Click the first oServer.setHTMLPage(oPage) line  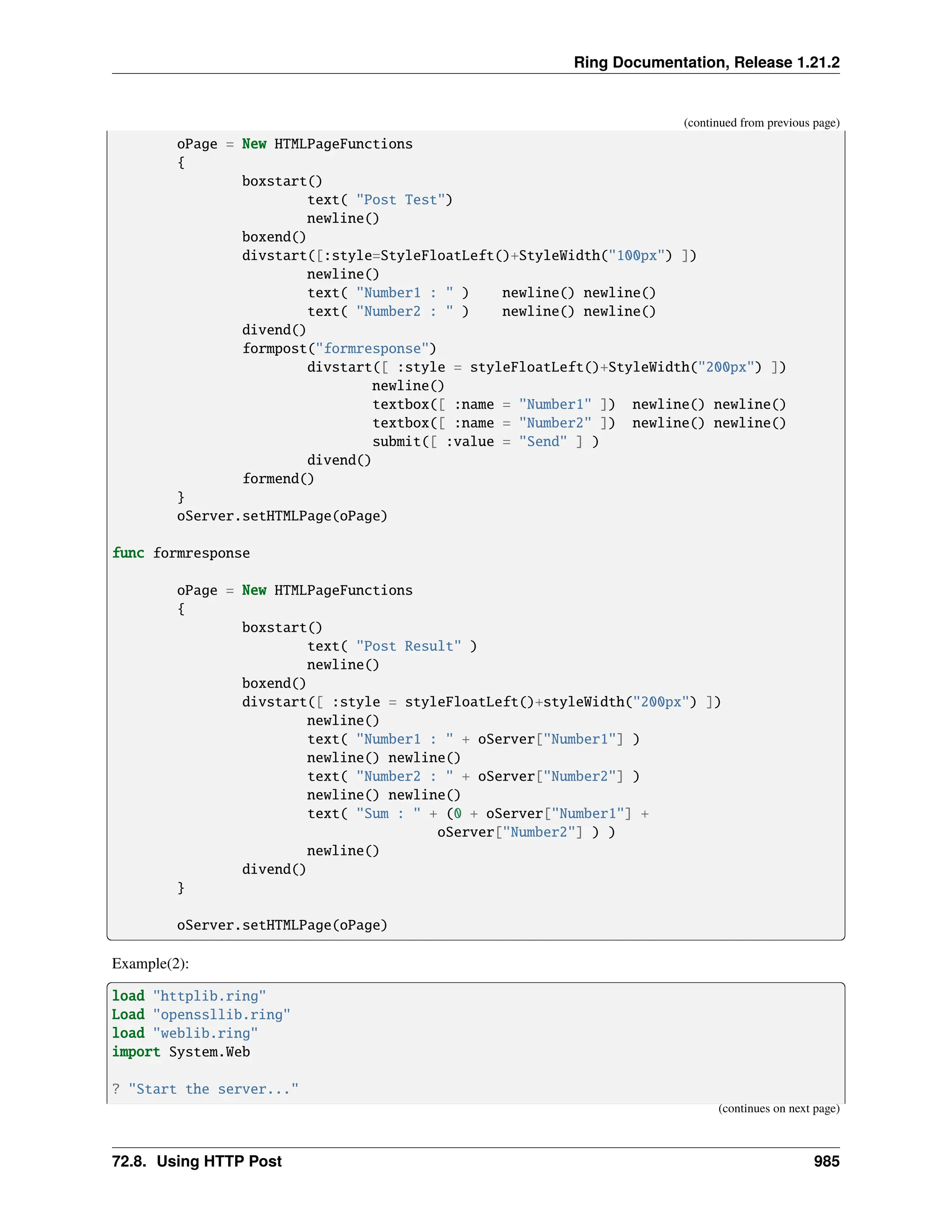[282, 516]
